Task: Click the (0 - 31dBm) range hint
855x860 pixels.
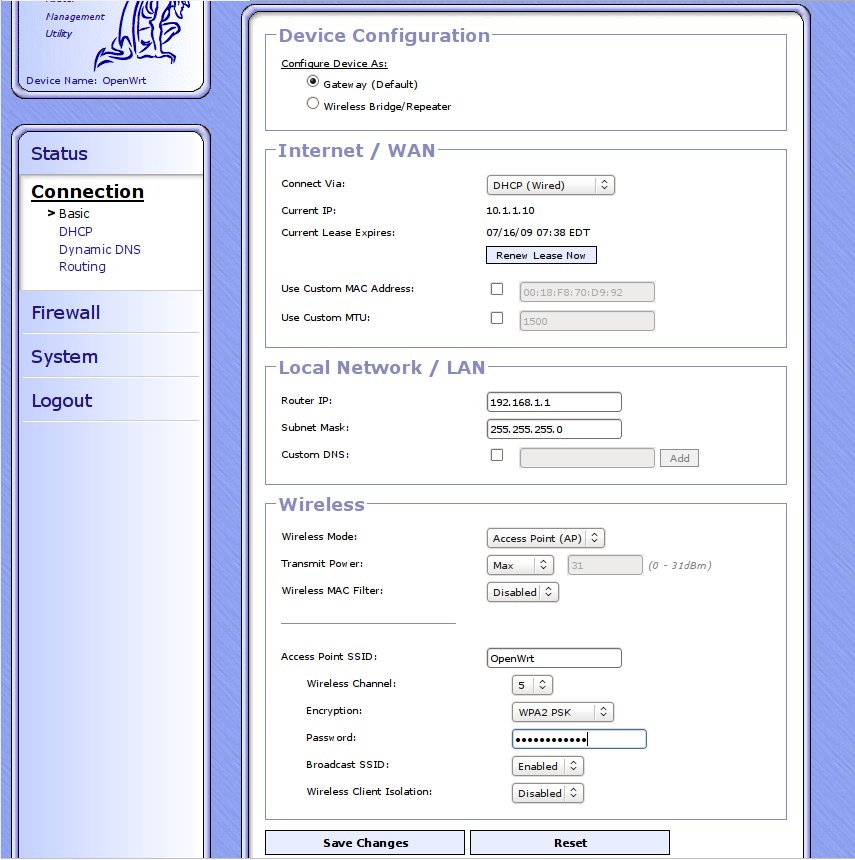Action: (x=680, y=565)
